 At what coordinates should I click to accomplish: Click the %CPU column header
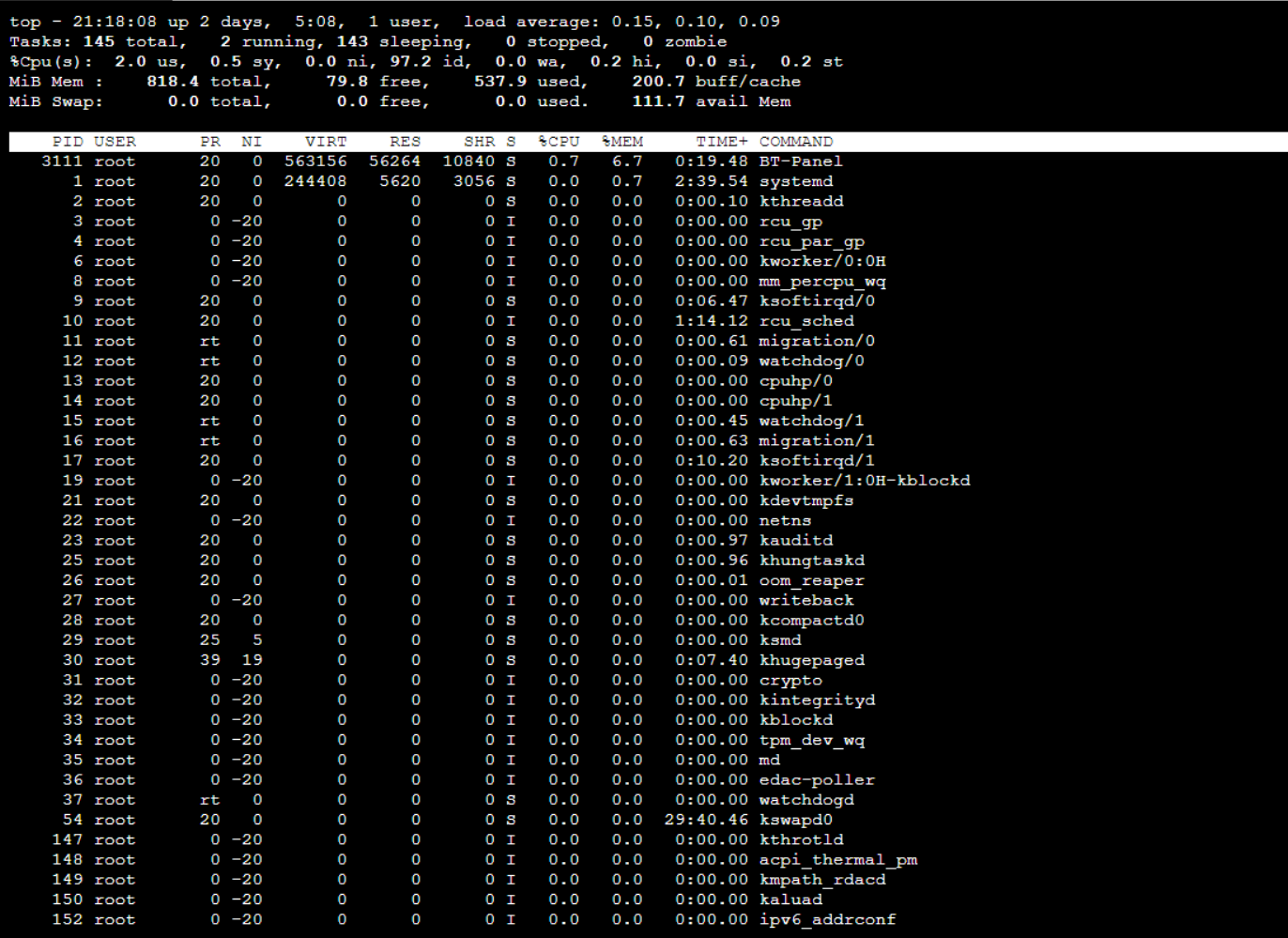pos(559,142)
